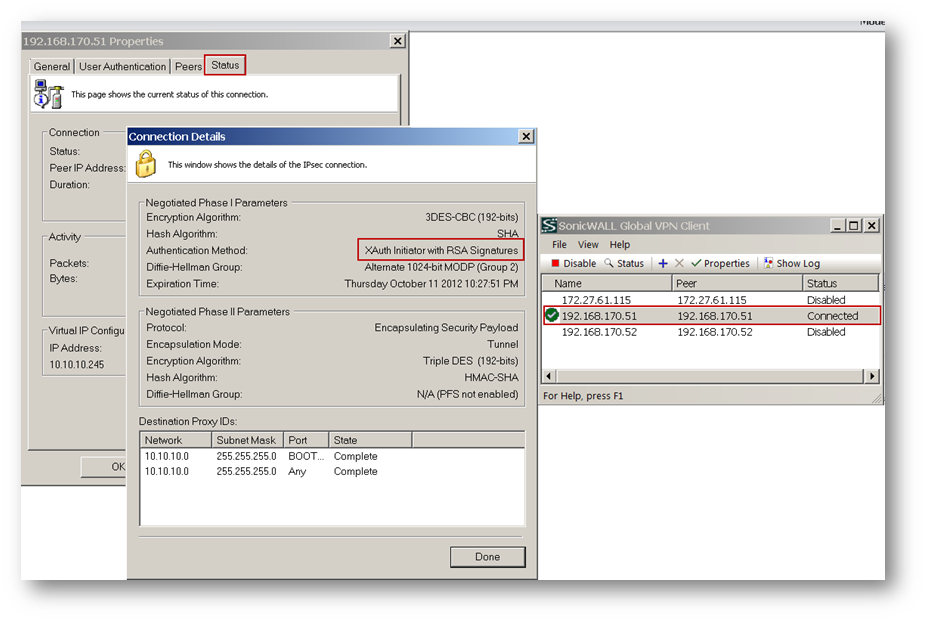Image resolution: width=927 pixels, height=622 pixels.
Task: Click the OK button in Properties window
Action: coord(105,466)
